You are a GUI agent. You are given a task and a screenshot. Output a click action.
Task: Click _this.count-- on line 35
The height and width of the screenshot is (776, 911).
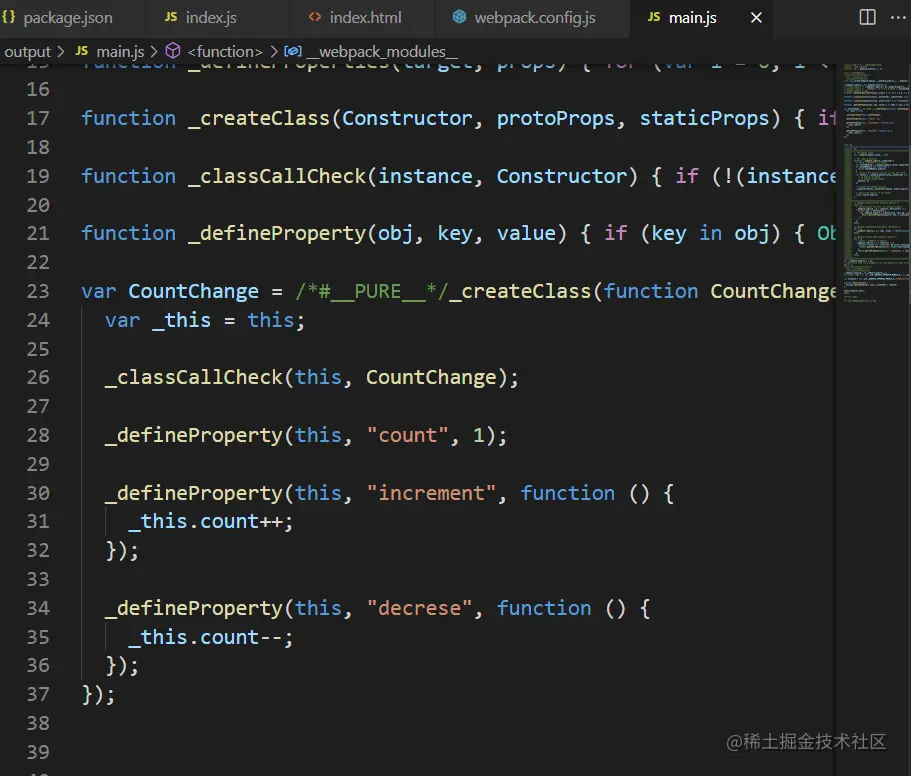click(x=205, y=637)
